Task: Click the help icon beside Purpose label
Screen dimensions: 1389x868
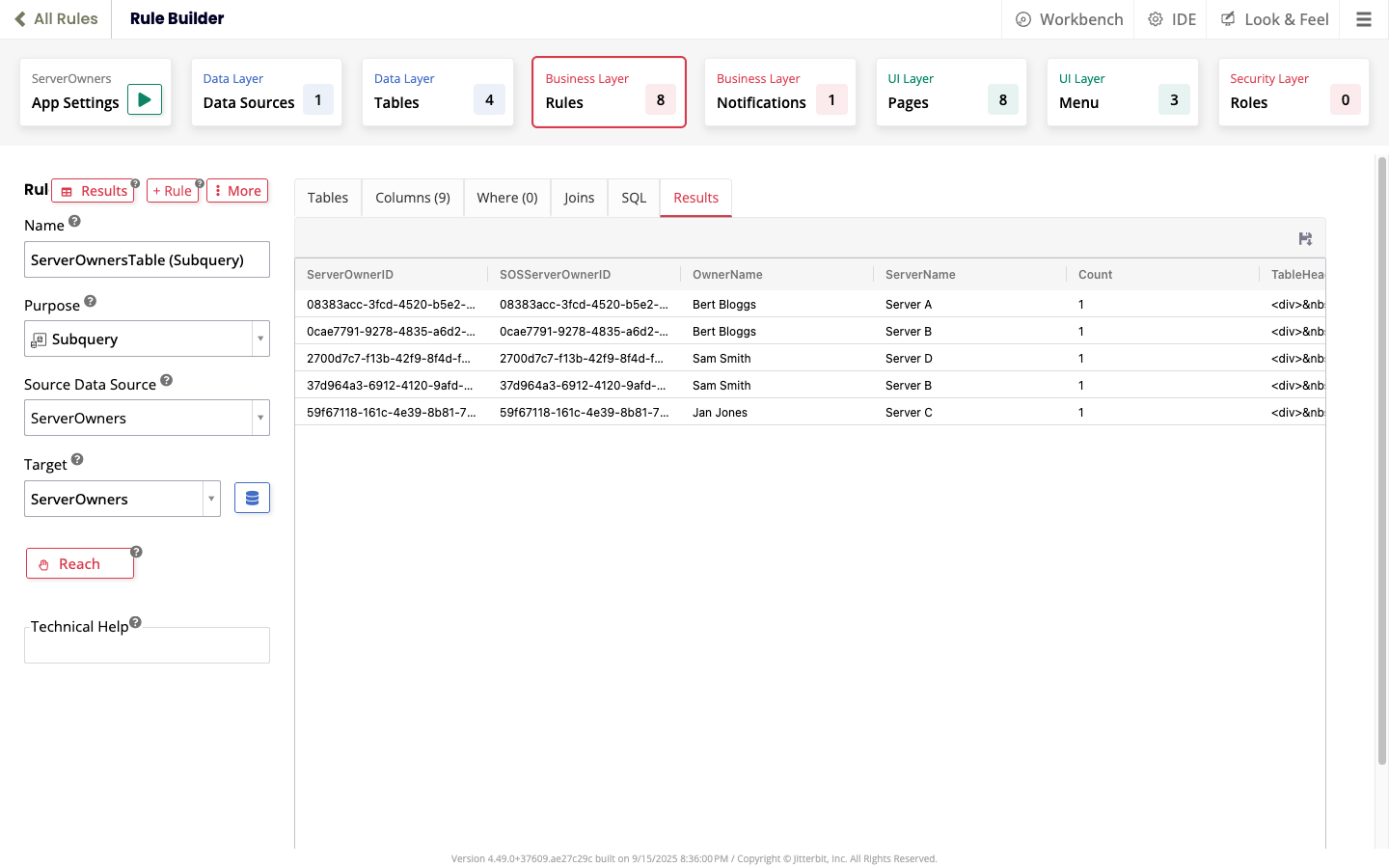Action: tap(90, 301)
